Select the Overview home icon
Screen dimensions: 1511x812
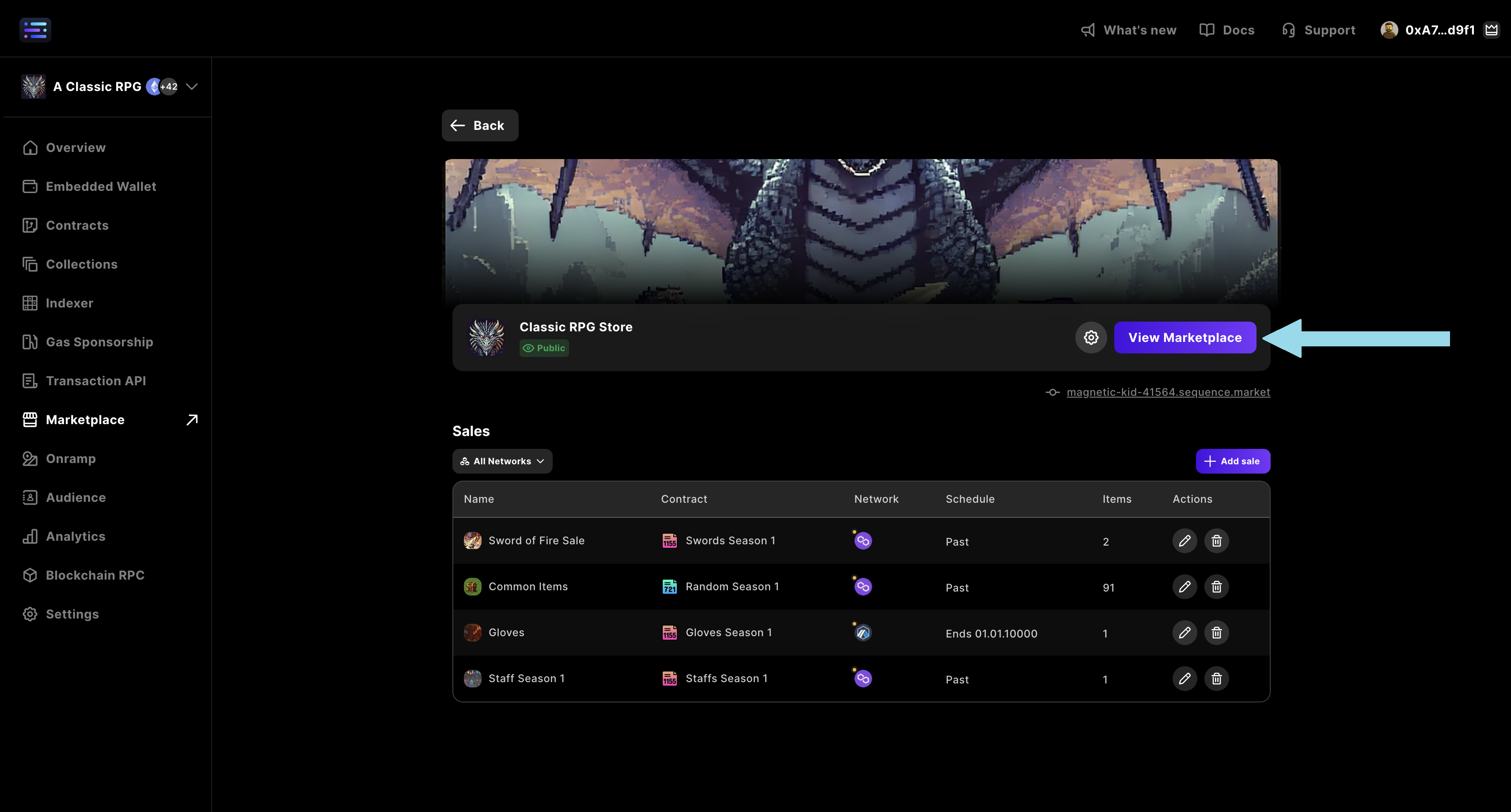30,147
